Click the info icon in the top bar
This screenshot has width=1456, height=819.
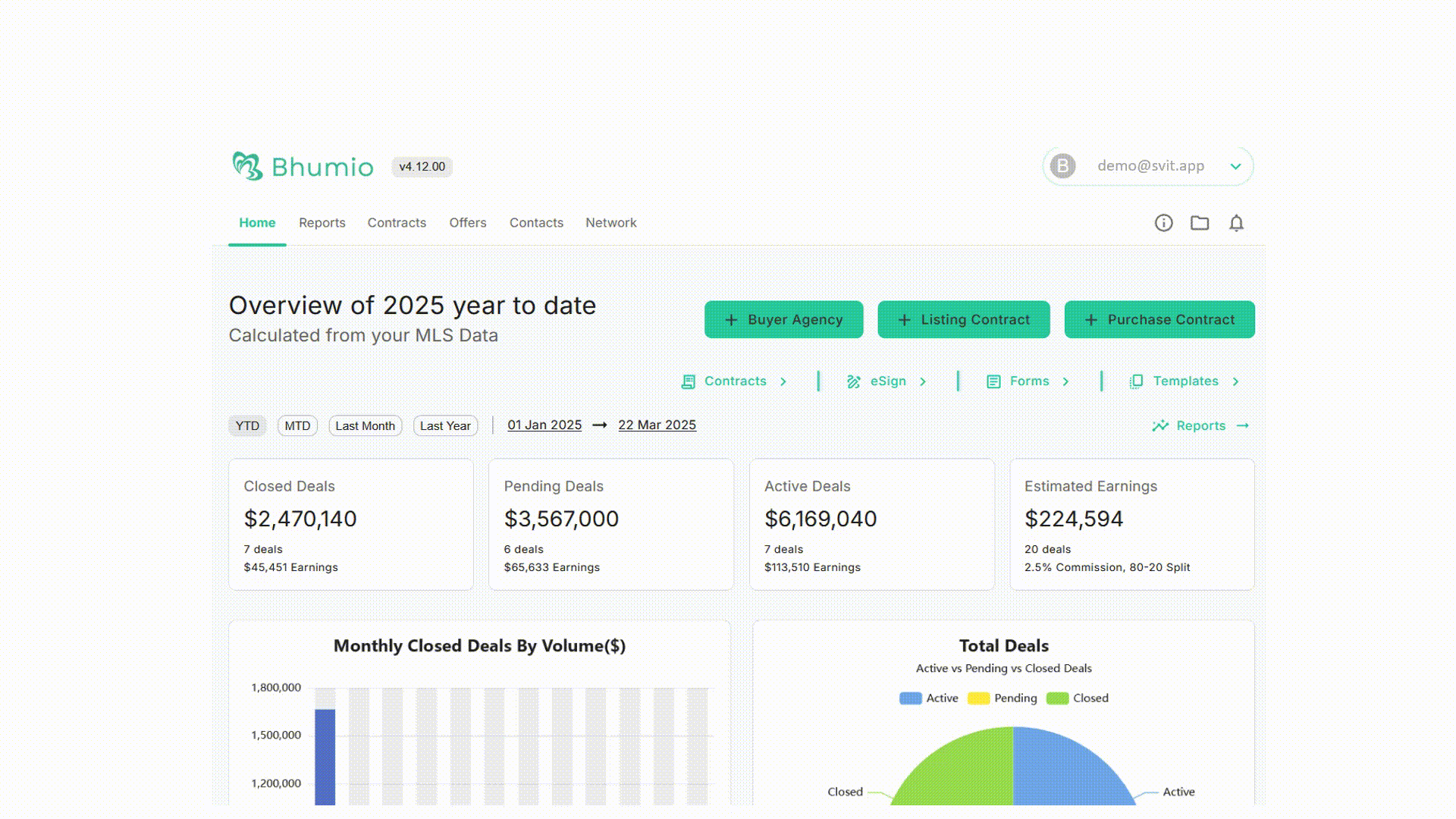point(1163,222)
